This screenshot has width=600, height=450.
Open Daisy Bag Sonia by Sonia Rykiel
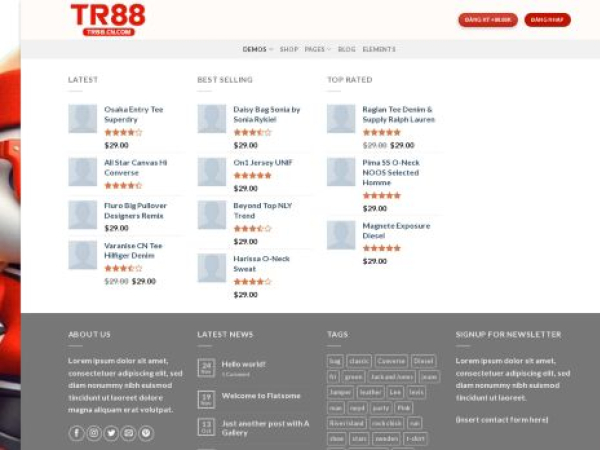267,114
